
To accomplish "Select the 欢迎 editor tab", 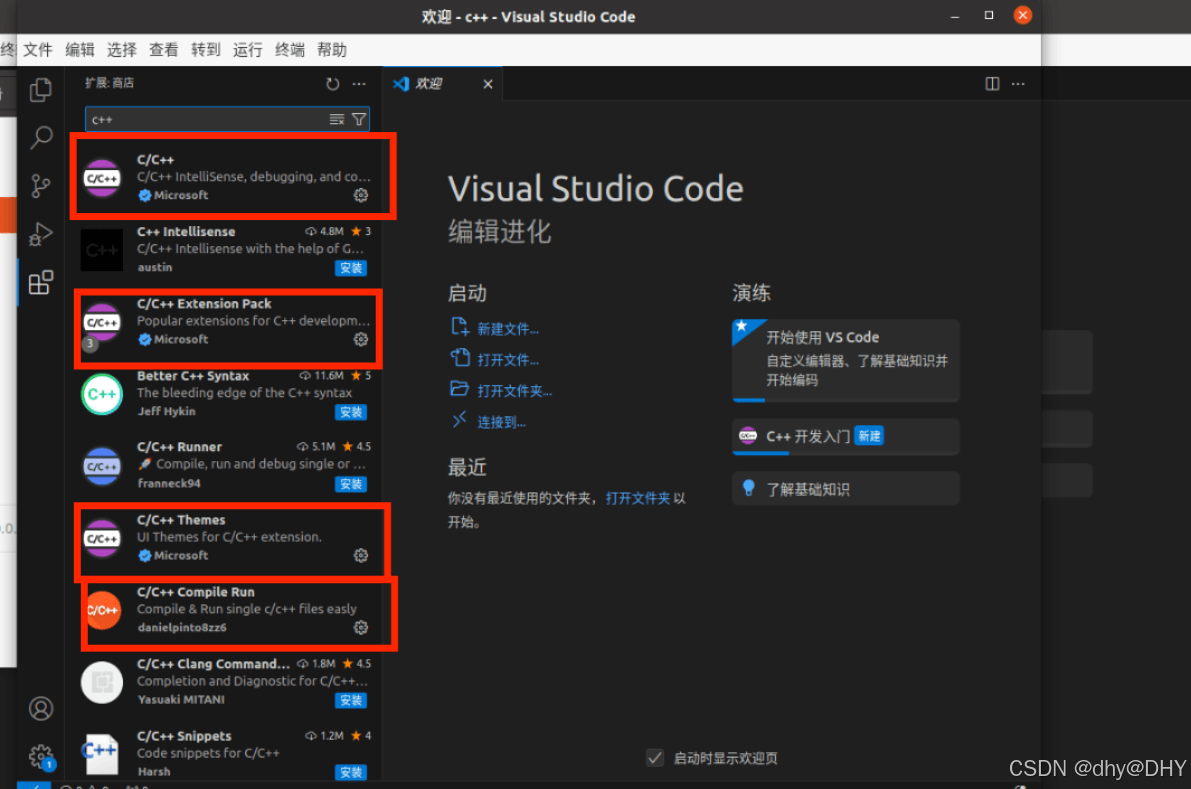I will [444, 84].
